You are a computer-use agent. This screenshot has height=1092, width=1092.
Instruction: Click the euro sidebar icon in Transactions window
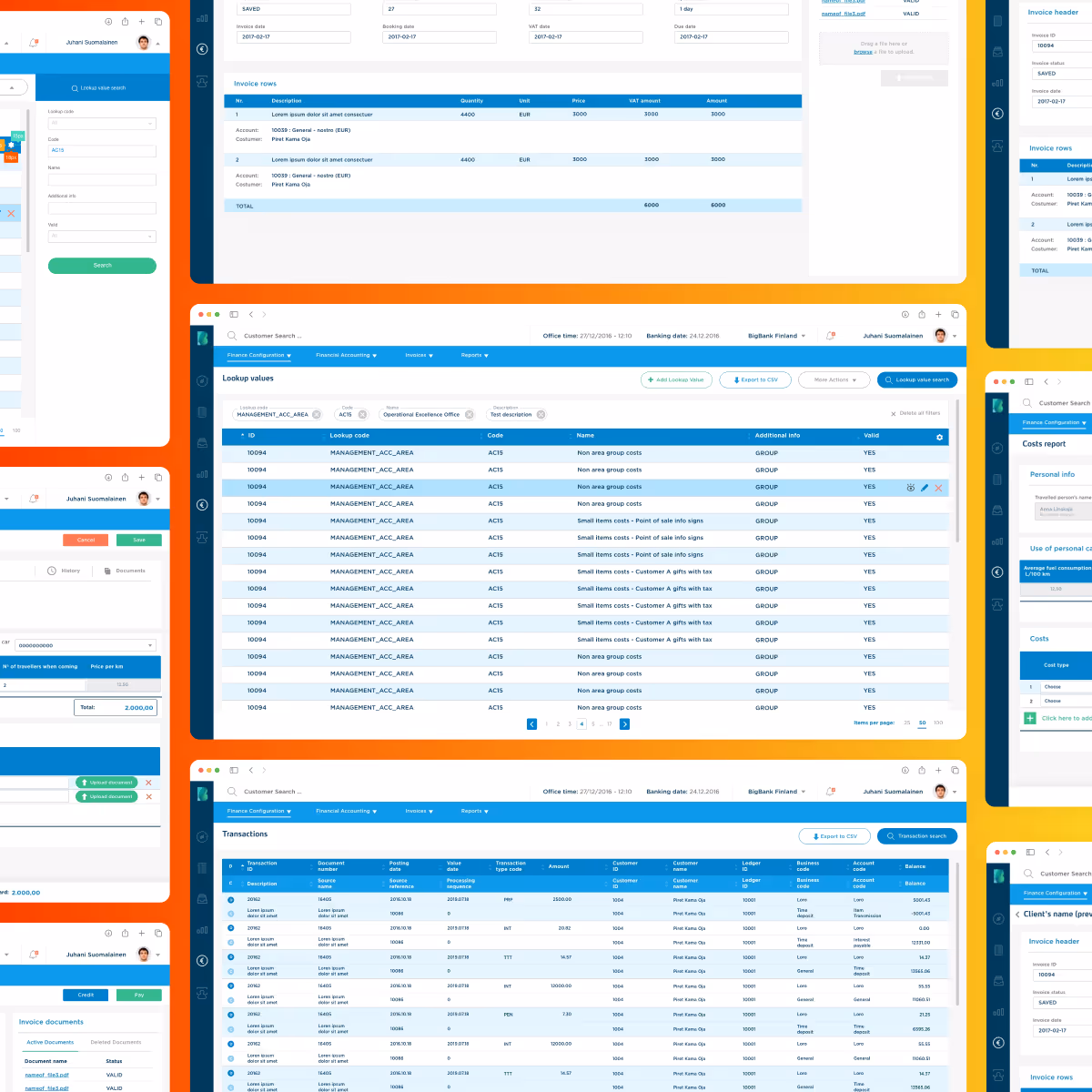202,961
